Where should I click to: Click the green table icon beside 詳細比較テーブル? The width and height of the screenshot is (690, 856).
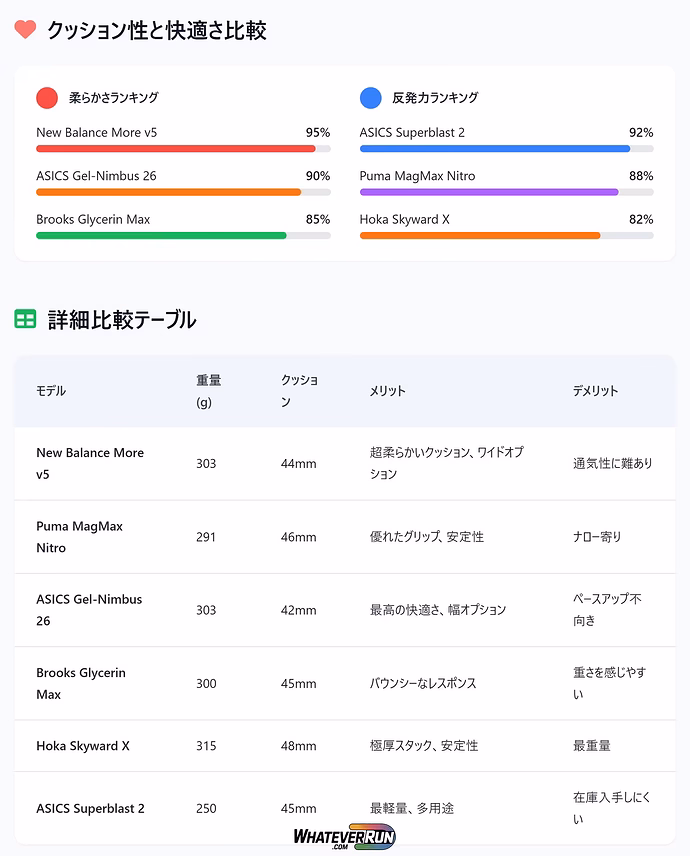pos(26,319)
